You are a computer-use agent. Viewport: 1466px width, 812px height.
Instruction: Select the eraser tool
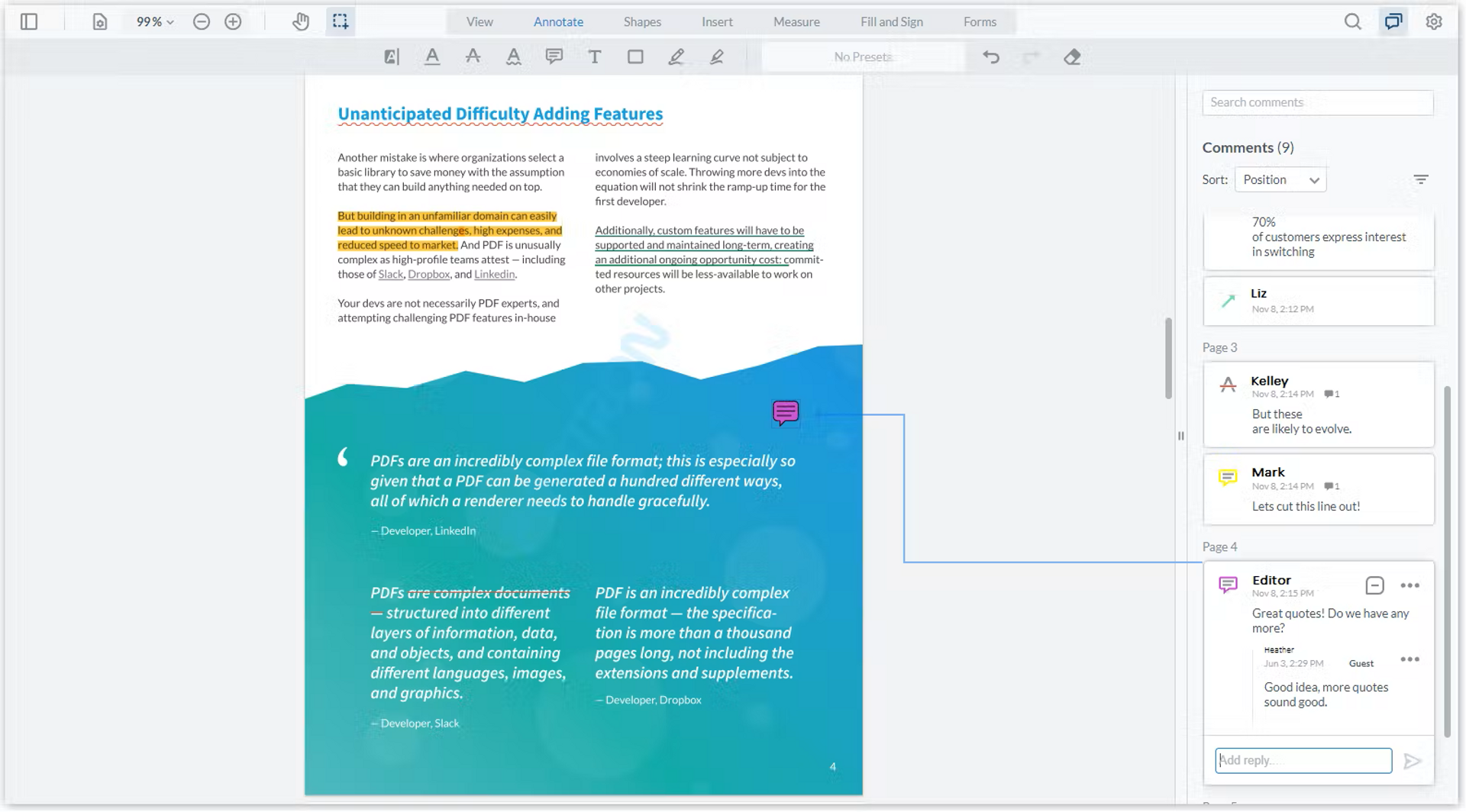[x=1072, y=56]
